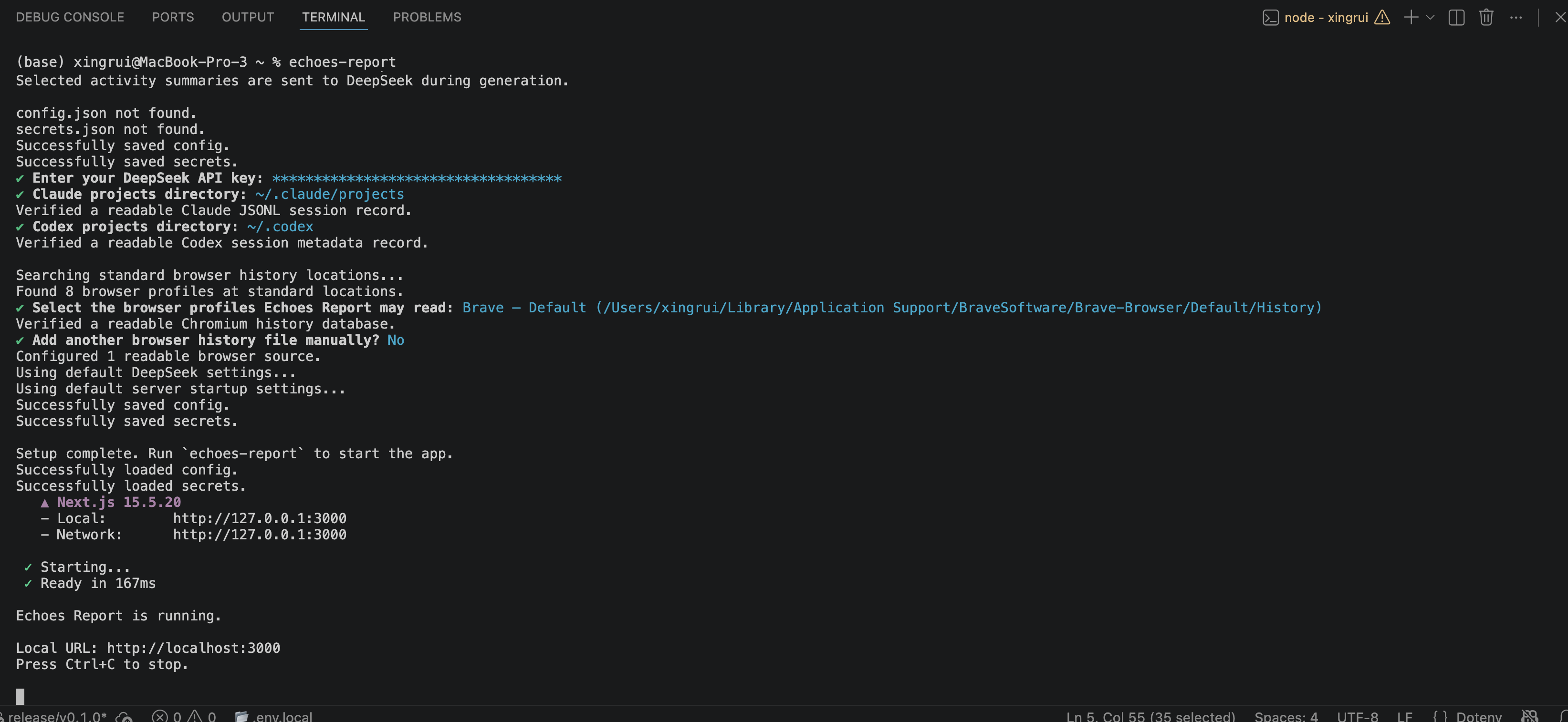Split the terminal pane
This screenshot has width=1568, height=722.
(x=1457, y=17)
